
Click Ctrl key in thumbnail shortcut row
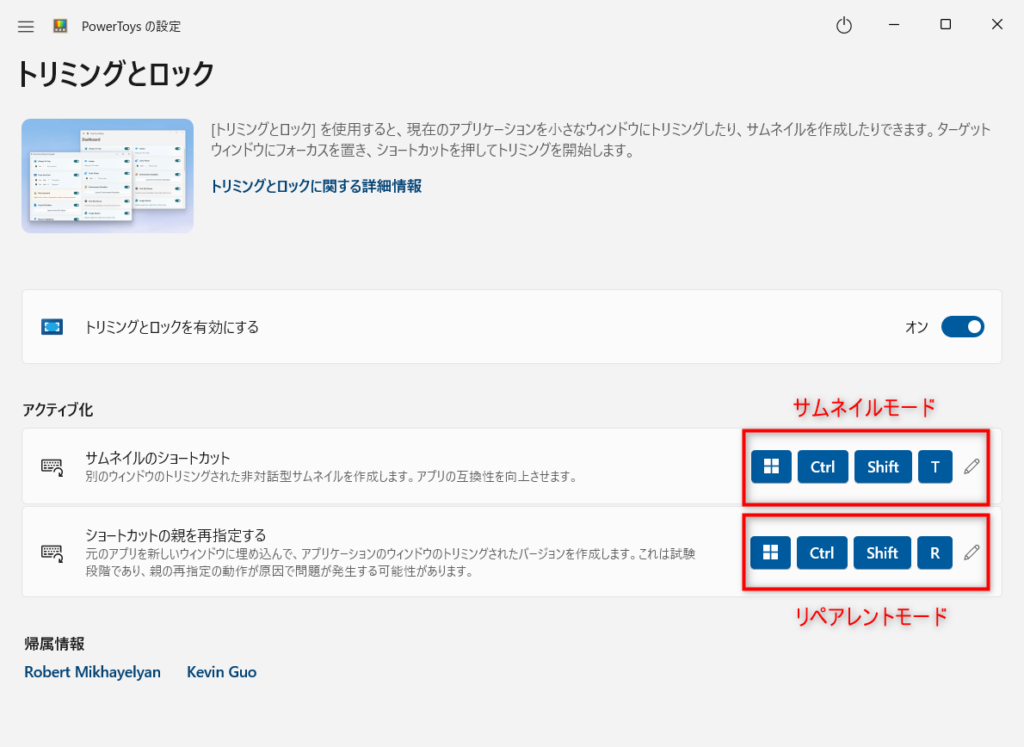(x=823, y=467)
